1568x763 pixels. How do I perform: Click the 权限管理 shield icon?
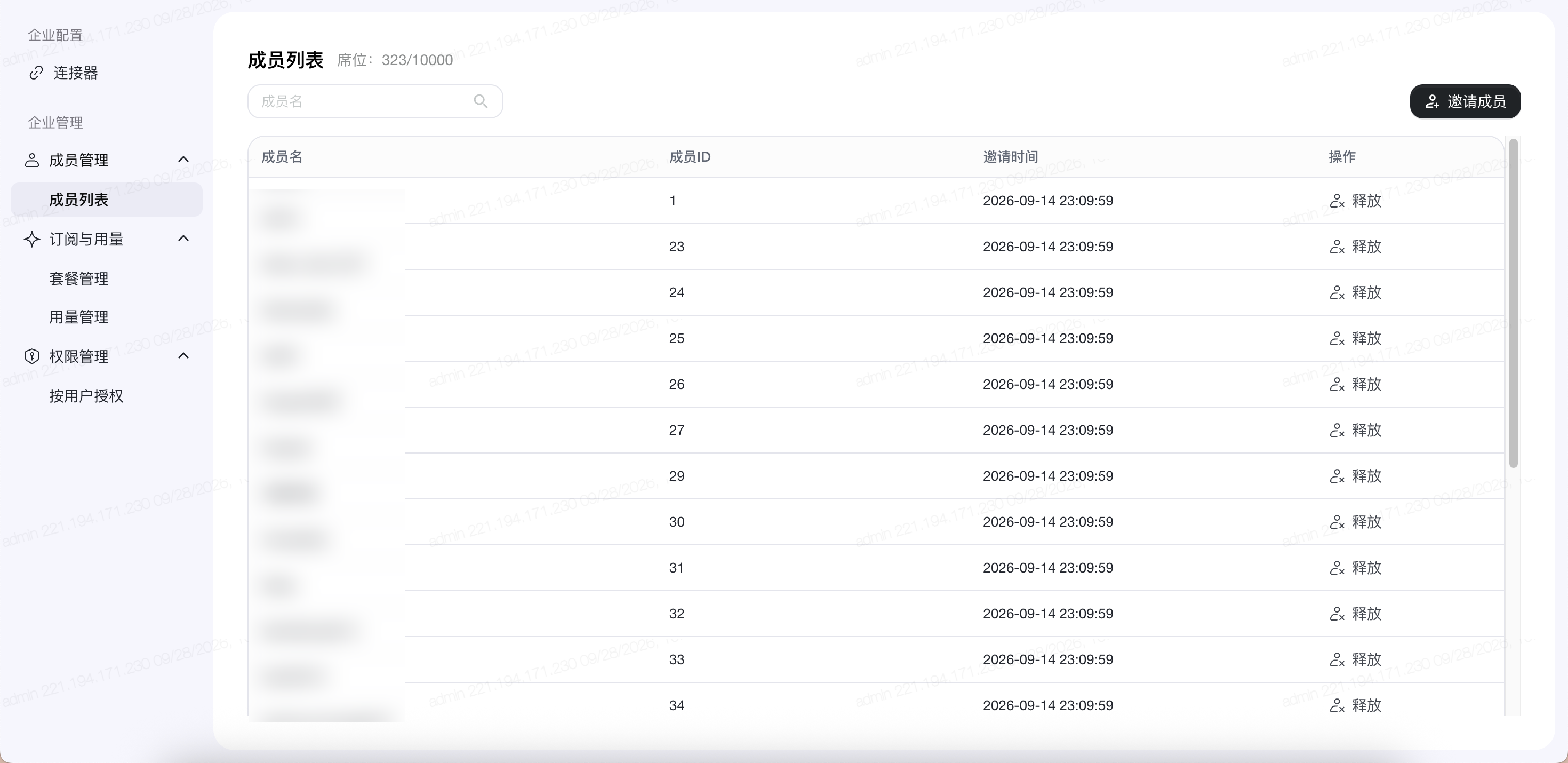(x=31, y=356)
